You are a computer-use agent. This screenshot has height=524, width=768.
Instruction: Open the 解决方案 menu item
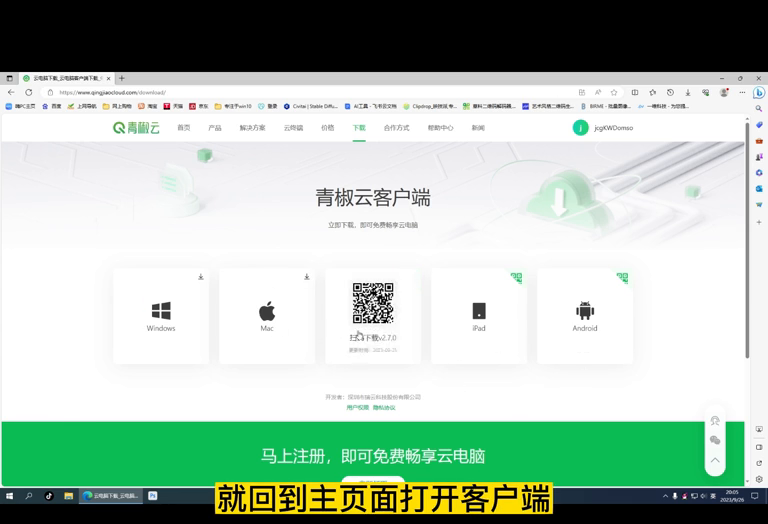252,128
